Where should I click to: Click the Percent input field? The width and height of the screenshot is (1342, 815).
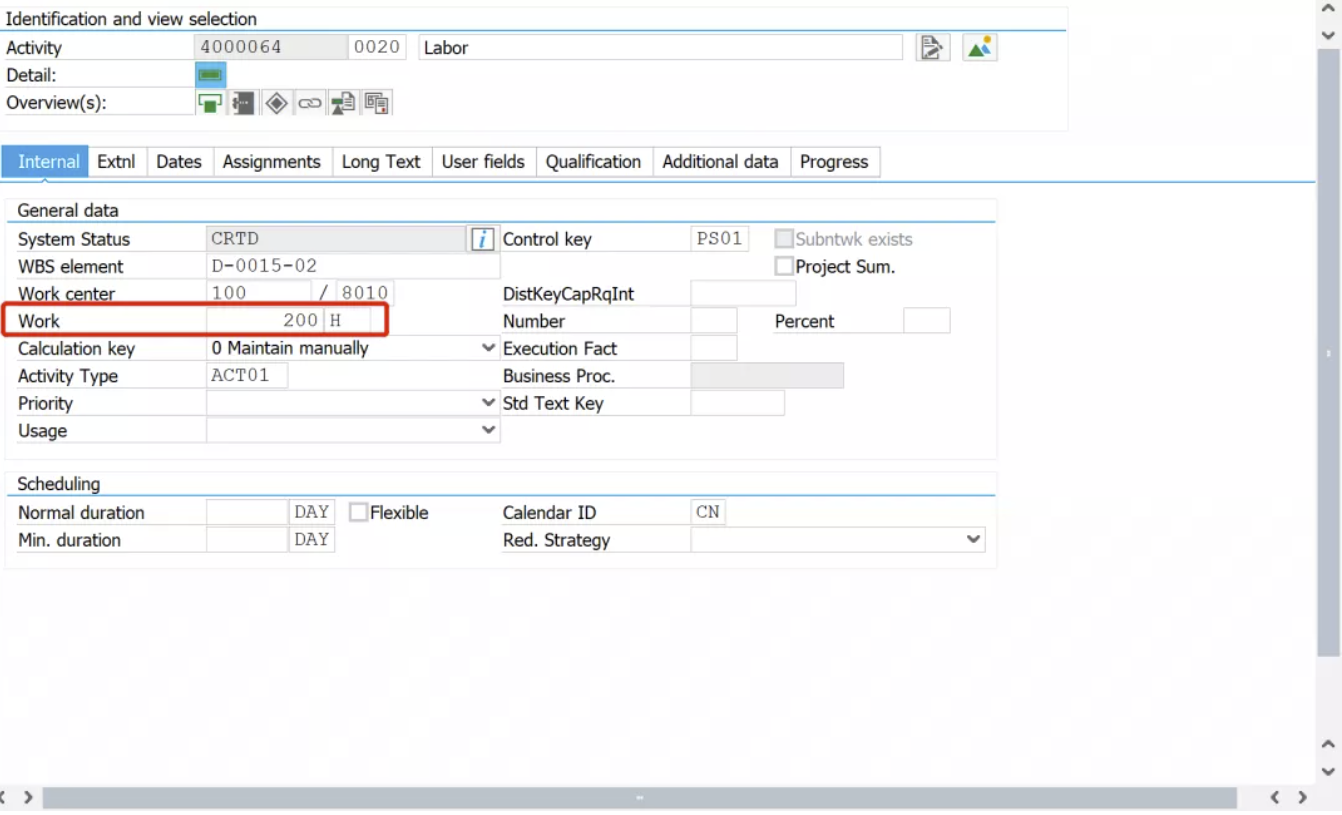(927, 321)
